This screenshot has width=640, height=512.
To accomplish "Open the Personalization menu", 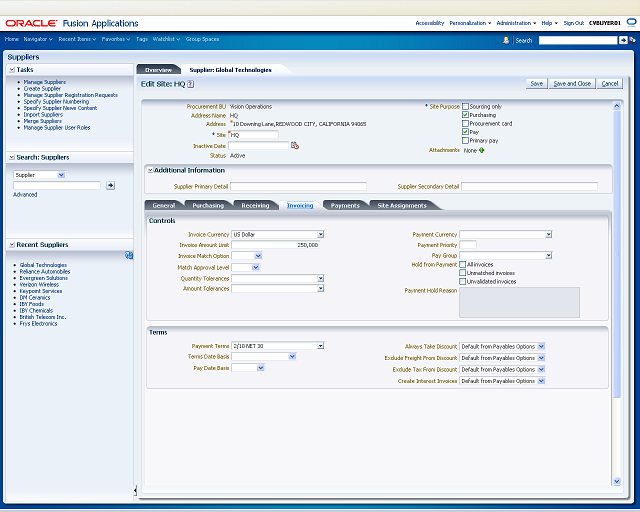I will [x=470, y=23].
